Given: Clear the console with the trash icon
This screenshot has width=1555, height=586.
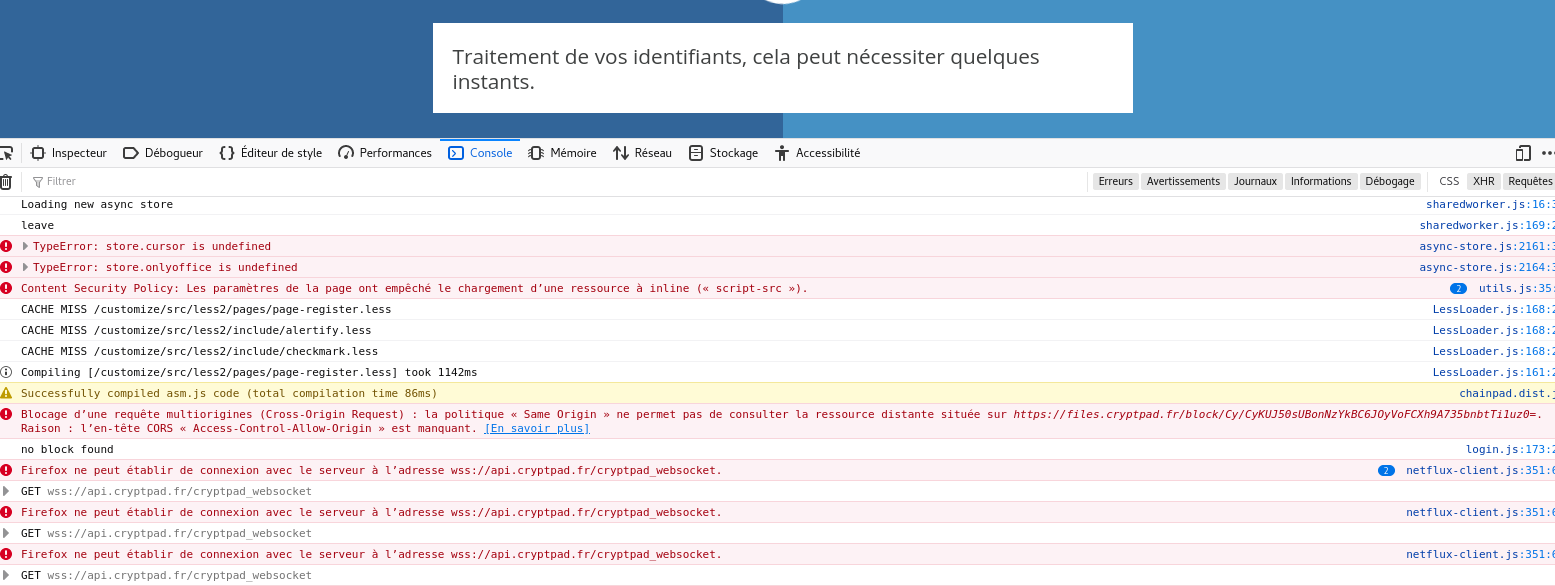Looking at the screenshot, I should pyautogui.click(x=6, y=181).
